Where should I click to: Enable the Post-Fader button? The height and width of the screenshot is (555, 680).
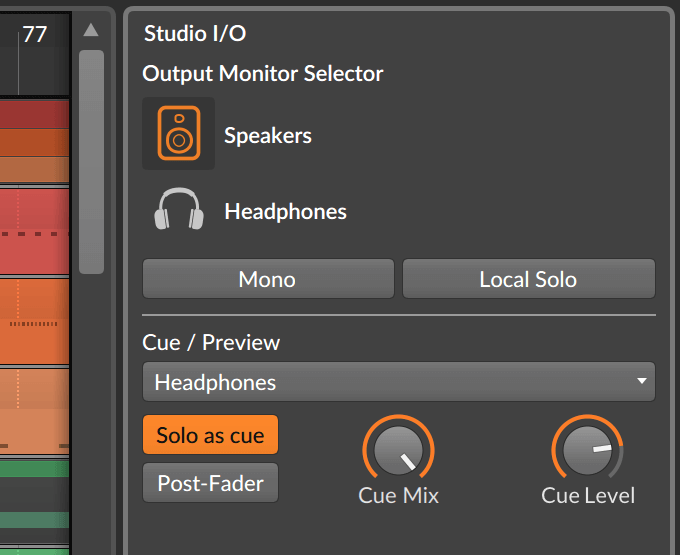[x=210, y=483]
